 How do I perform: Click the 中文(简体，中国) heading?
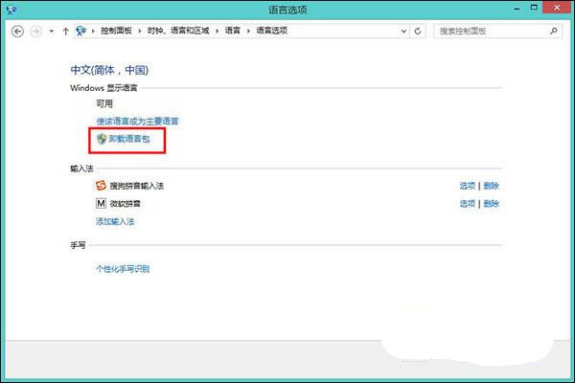tap(109, 70)
